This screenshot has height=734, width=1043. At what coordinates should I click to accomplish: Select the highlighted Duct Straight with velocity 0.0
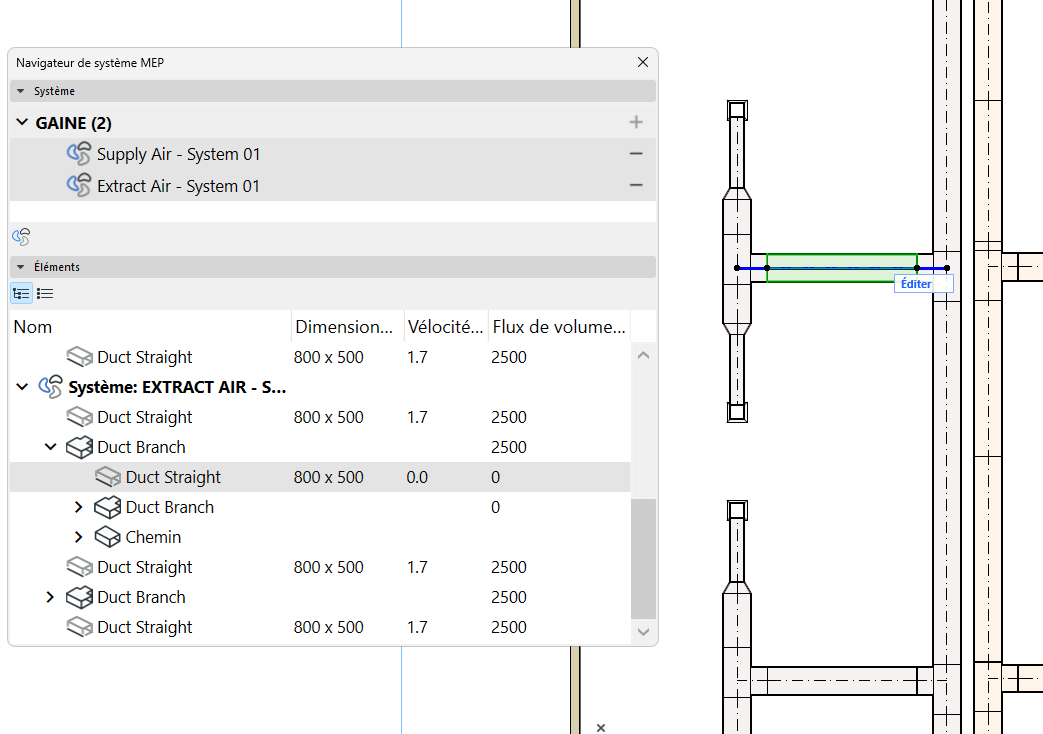[320, 477]
